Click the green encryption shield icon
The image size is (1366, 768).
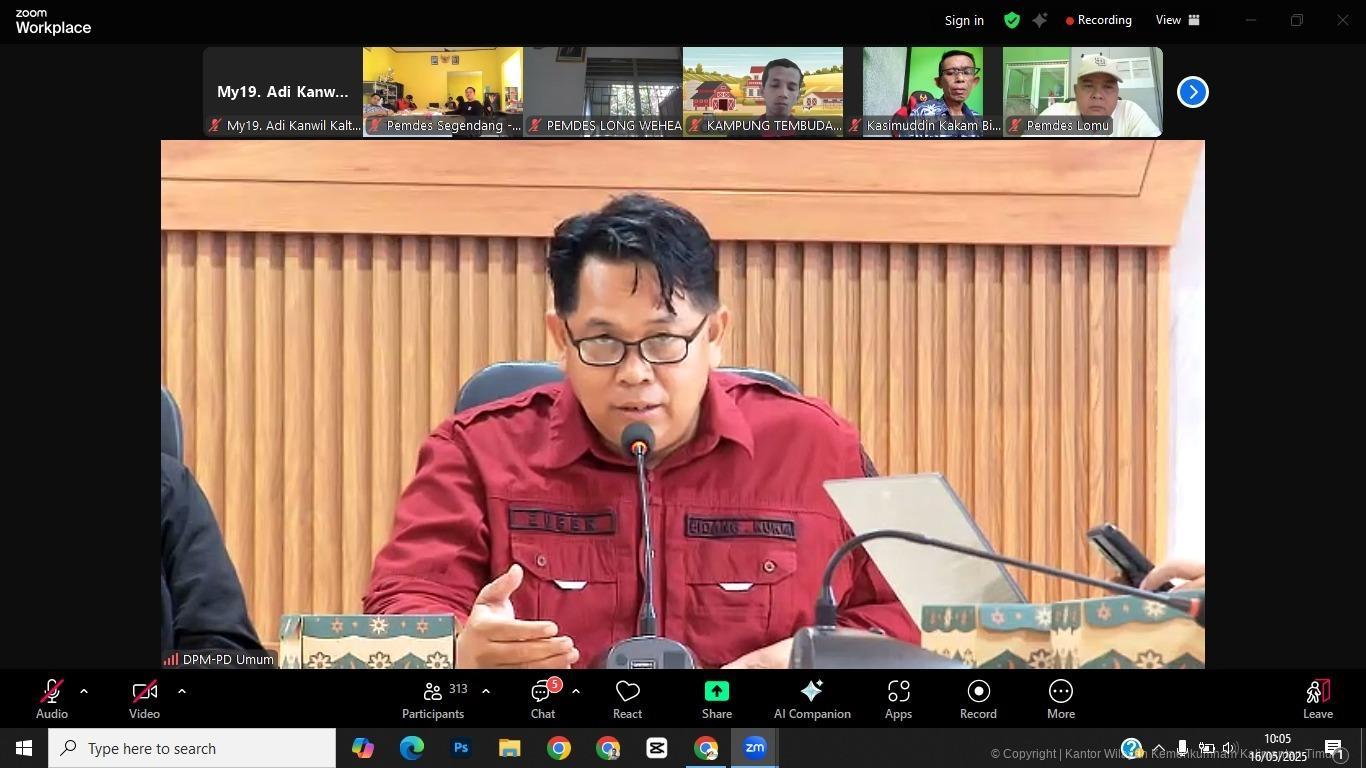(1012, 20)
